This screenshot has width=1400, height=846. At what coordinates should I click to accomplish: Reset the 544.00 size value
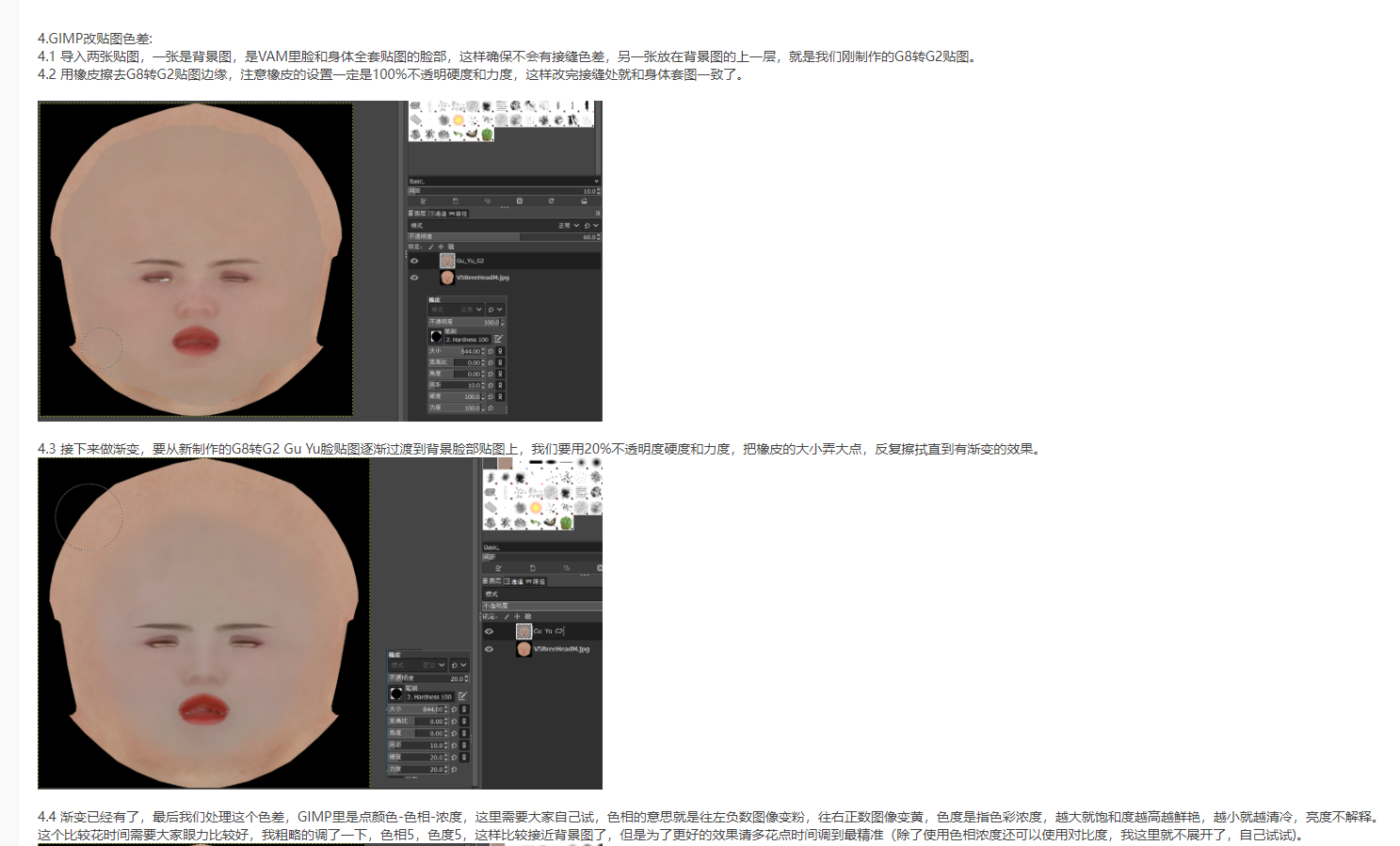point(491,351)
